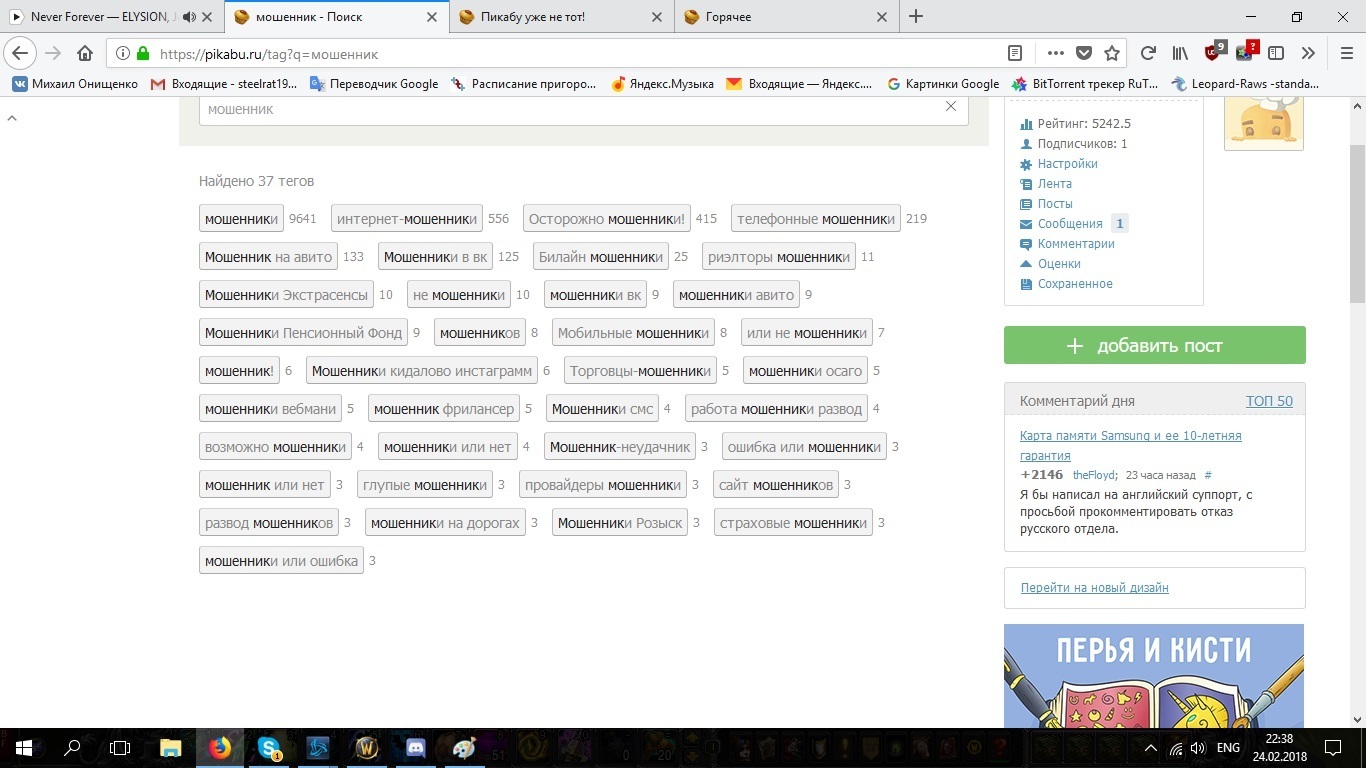The width and height of the screenshot is (1366, 768).
Task: Save page to Pocket icon
Action: [x=1084, y=53]
